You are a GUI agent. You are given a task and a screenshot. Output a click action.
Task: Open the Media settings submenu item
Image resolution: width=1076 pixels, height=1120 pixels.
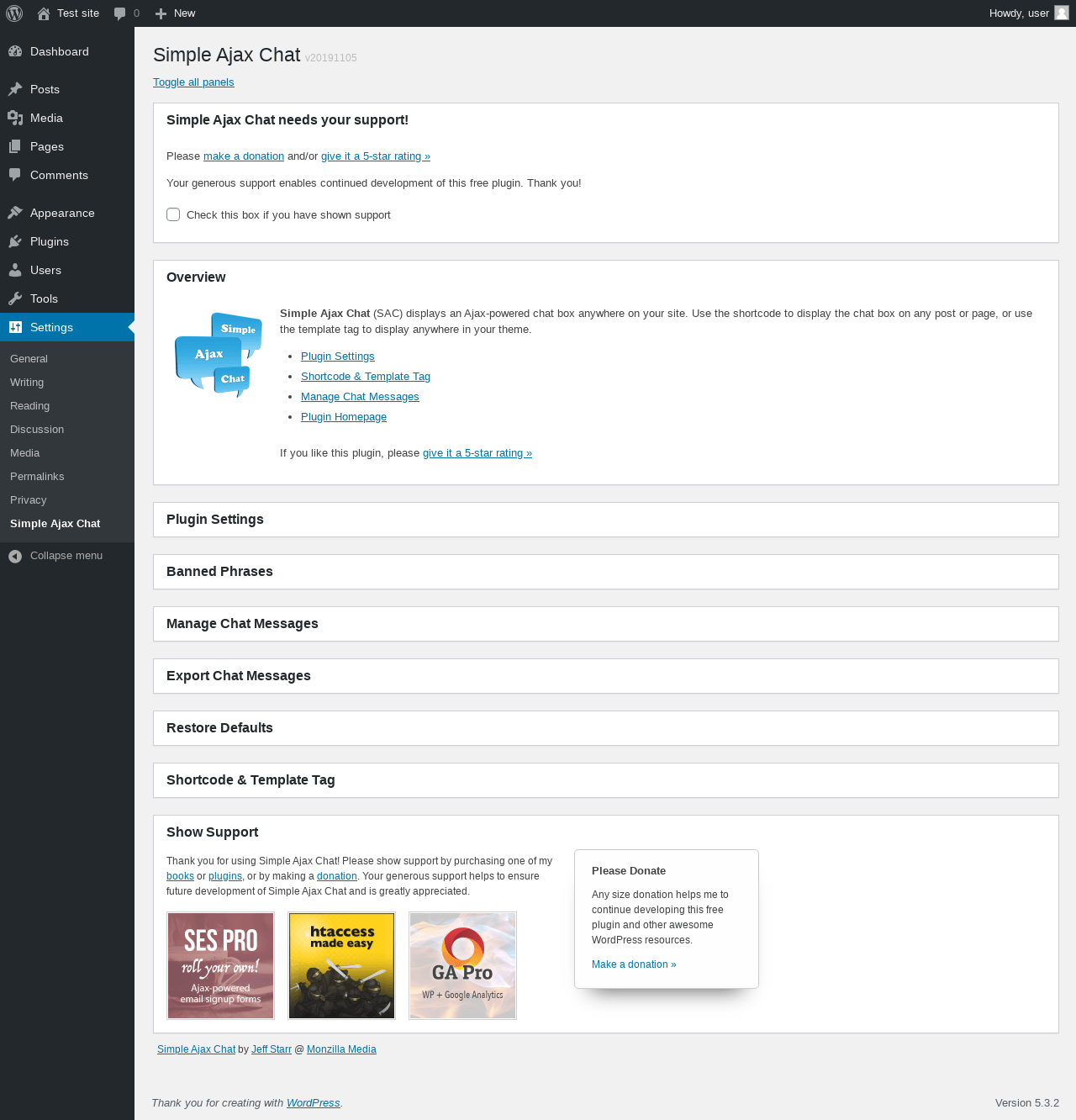[24, 453]
